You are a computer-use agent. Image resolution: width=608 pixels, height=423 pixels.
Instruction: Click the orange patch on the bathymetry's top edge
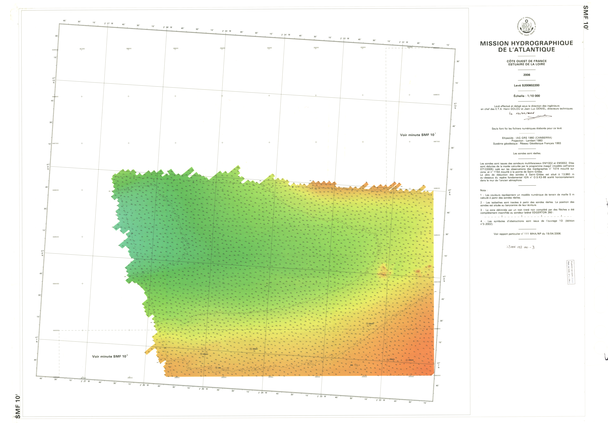pos(322,185)
